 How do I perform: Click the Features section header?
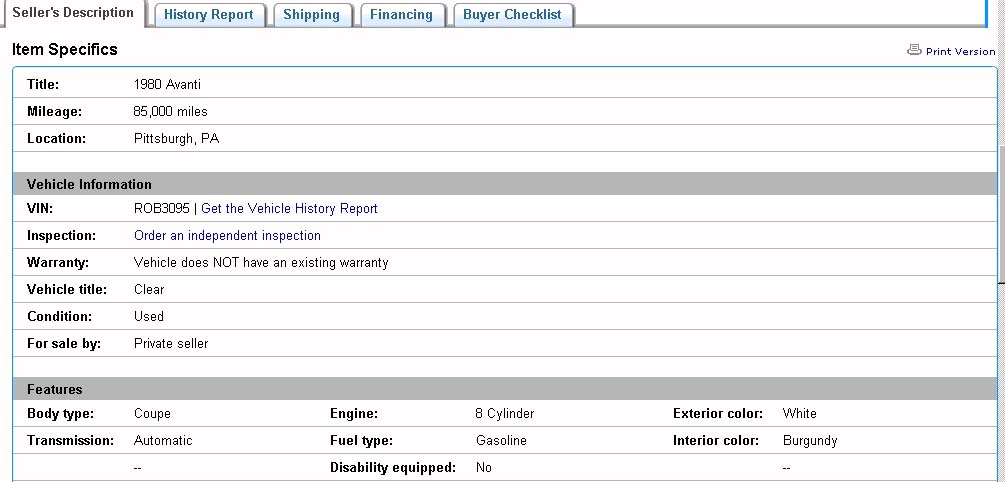[55, 389]
